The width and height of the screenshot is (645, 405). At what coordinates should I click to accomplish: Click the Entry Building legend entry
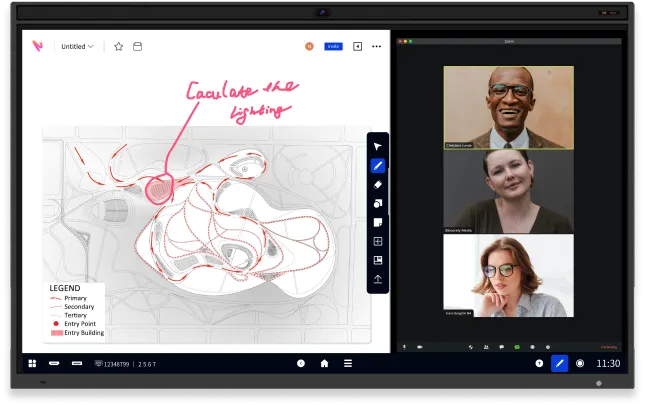point(77,333)
